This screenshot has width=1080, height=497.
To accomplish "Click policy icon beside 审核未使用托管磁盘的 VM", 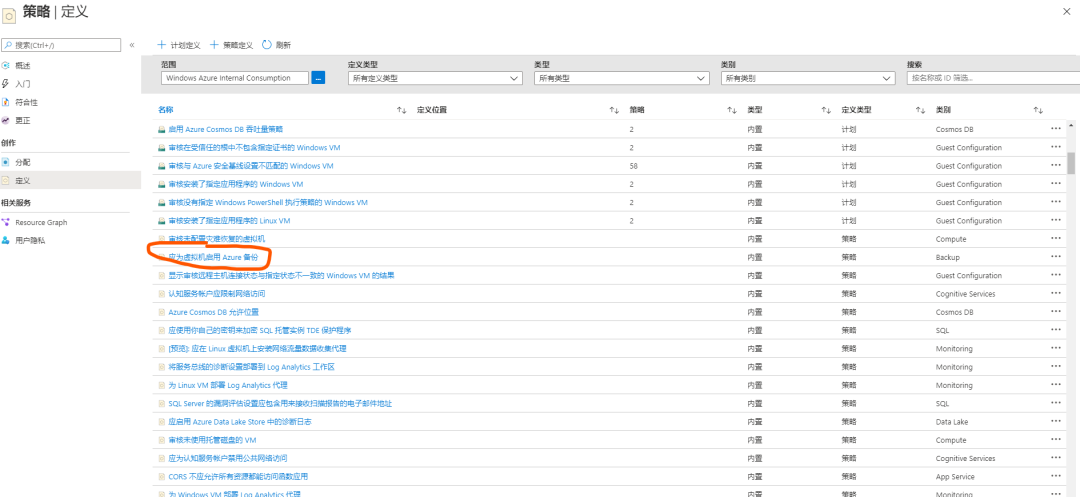I will (161, 441).
